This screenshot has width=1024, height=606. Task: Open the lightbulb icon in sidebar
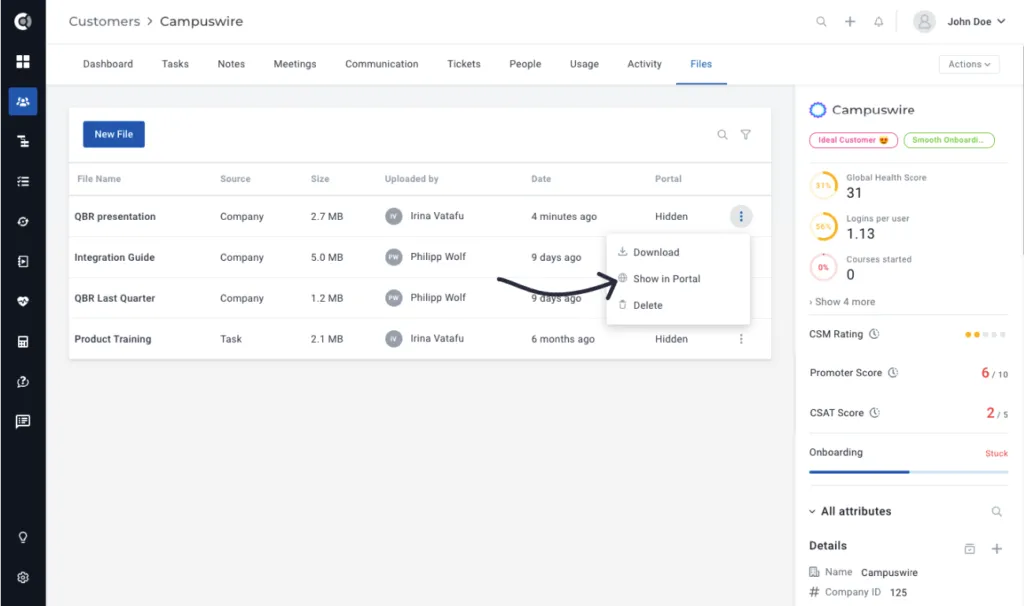tap(23, 537)
